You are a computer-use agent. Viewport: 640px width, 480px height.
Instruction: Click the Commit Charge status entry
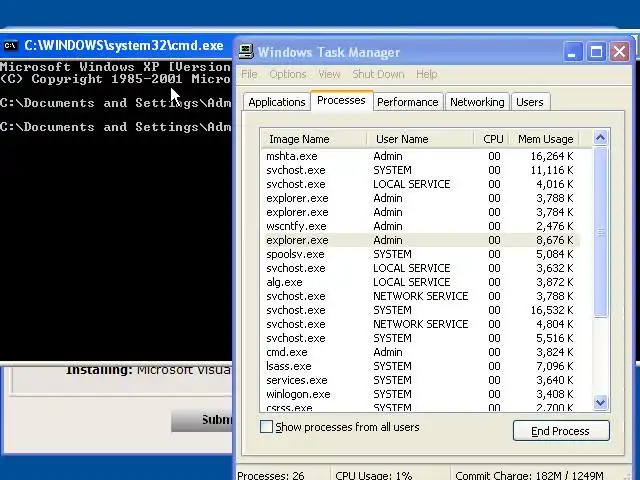[529, 476]
